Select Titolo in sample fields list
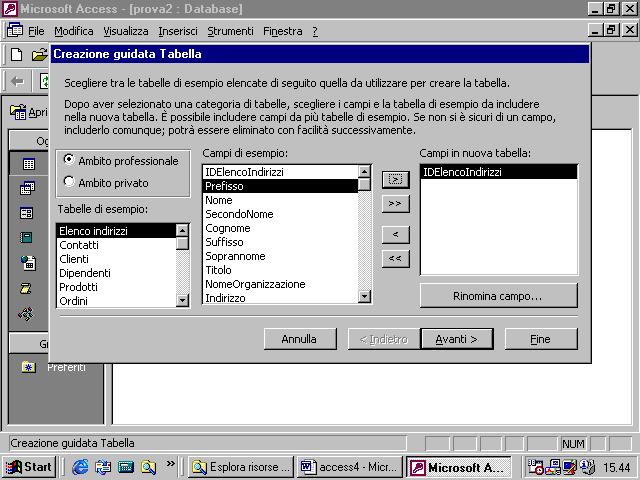640x480 pixels. [280, 270]
